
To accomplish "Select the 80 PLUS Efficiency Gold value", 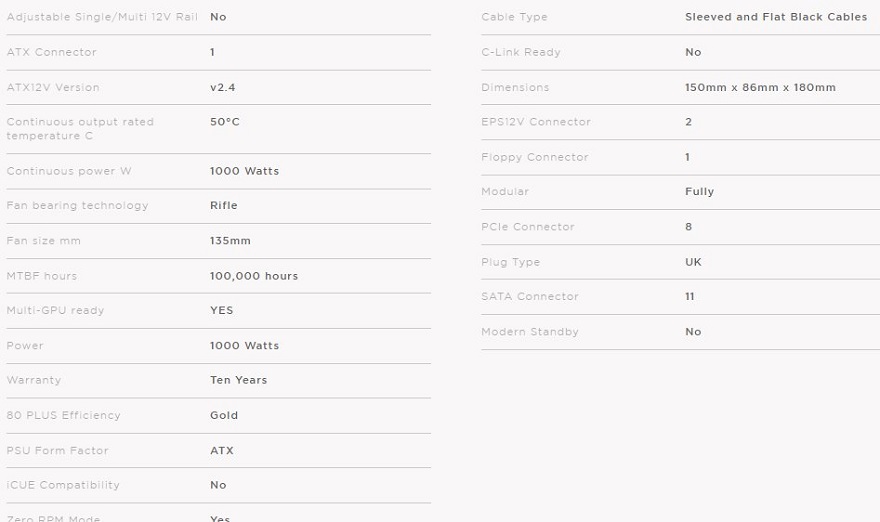I will (x=224, y=415).
